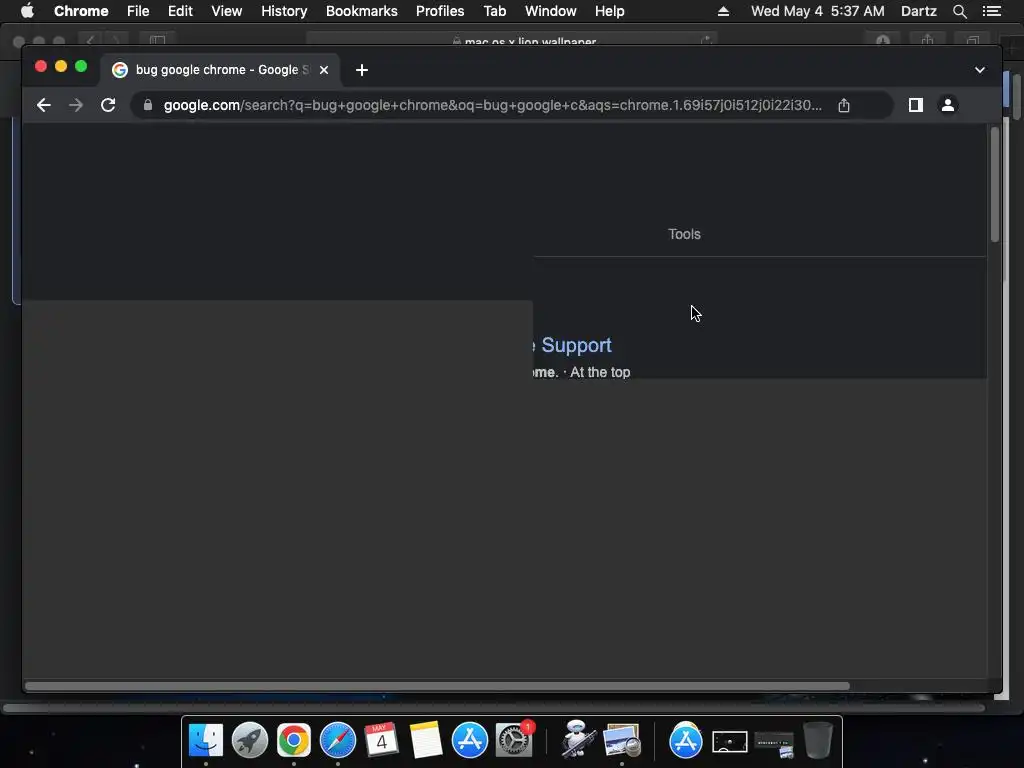1024x768 pixels.
Task: Open the Chrome application menu
Action: click(x=81, y=11)
